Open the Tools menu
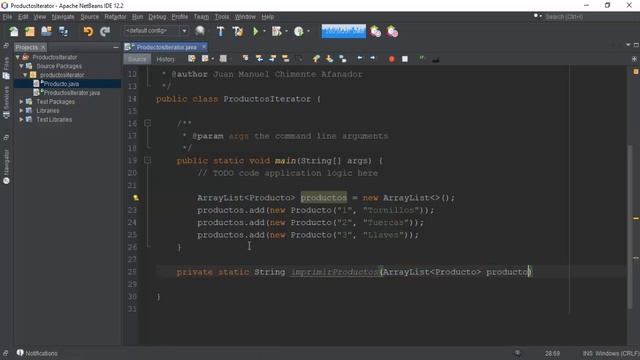The height and width of the screenshot is (360, 640). 222,17
